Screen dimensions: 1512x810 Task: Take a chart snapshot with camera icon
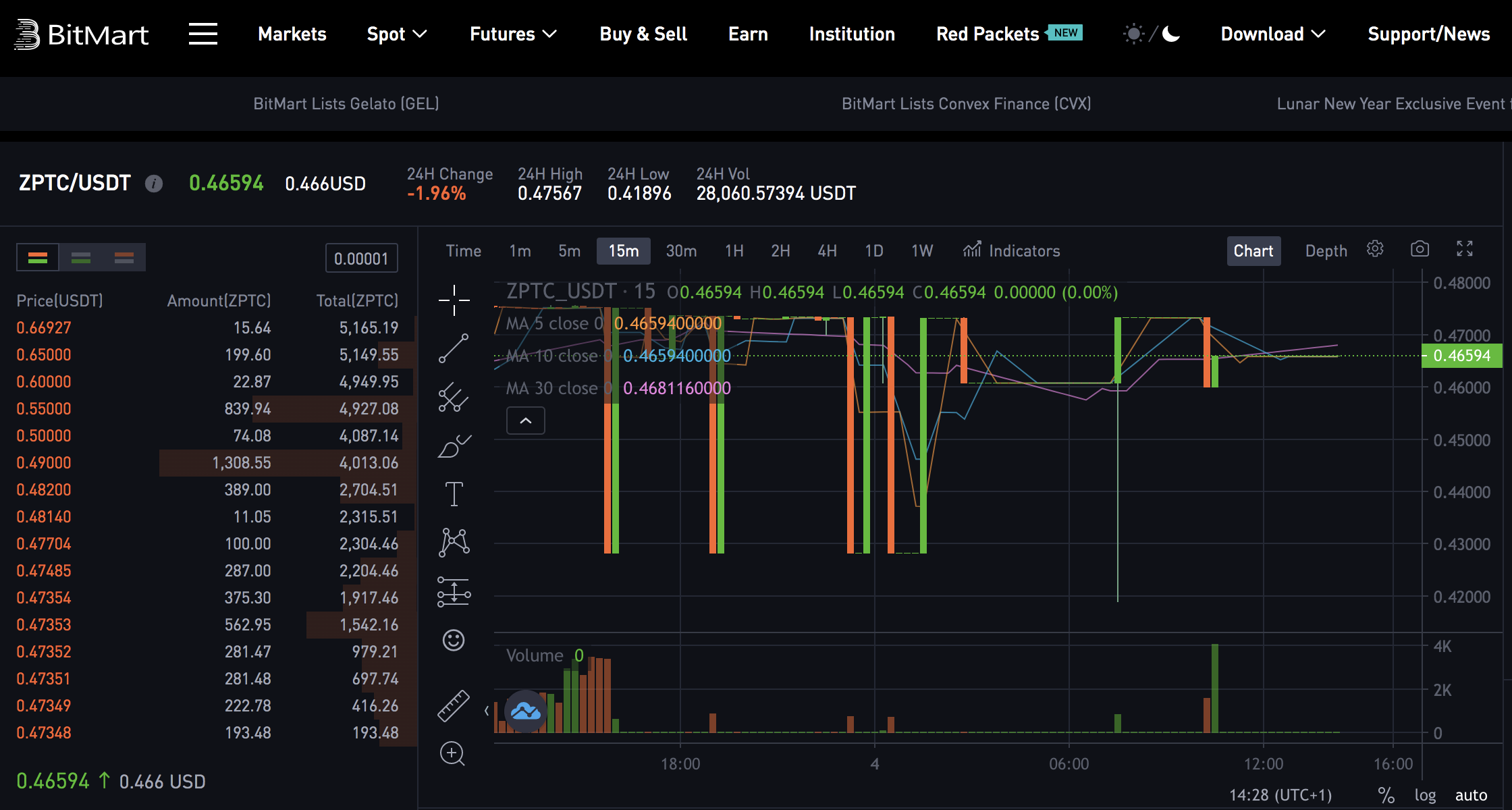tap(1420, 249)
